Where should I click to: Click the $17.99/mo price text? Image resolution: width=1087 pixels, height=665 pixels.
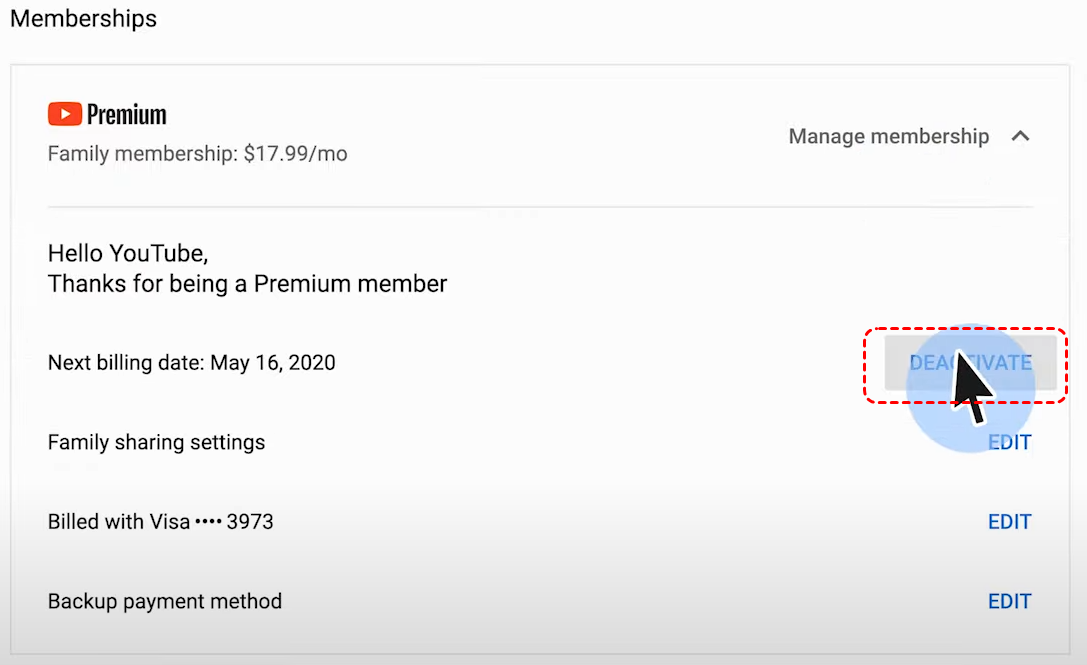[x=296, y=155]
